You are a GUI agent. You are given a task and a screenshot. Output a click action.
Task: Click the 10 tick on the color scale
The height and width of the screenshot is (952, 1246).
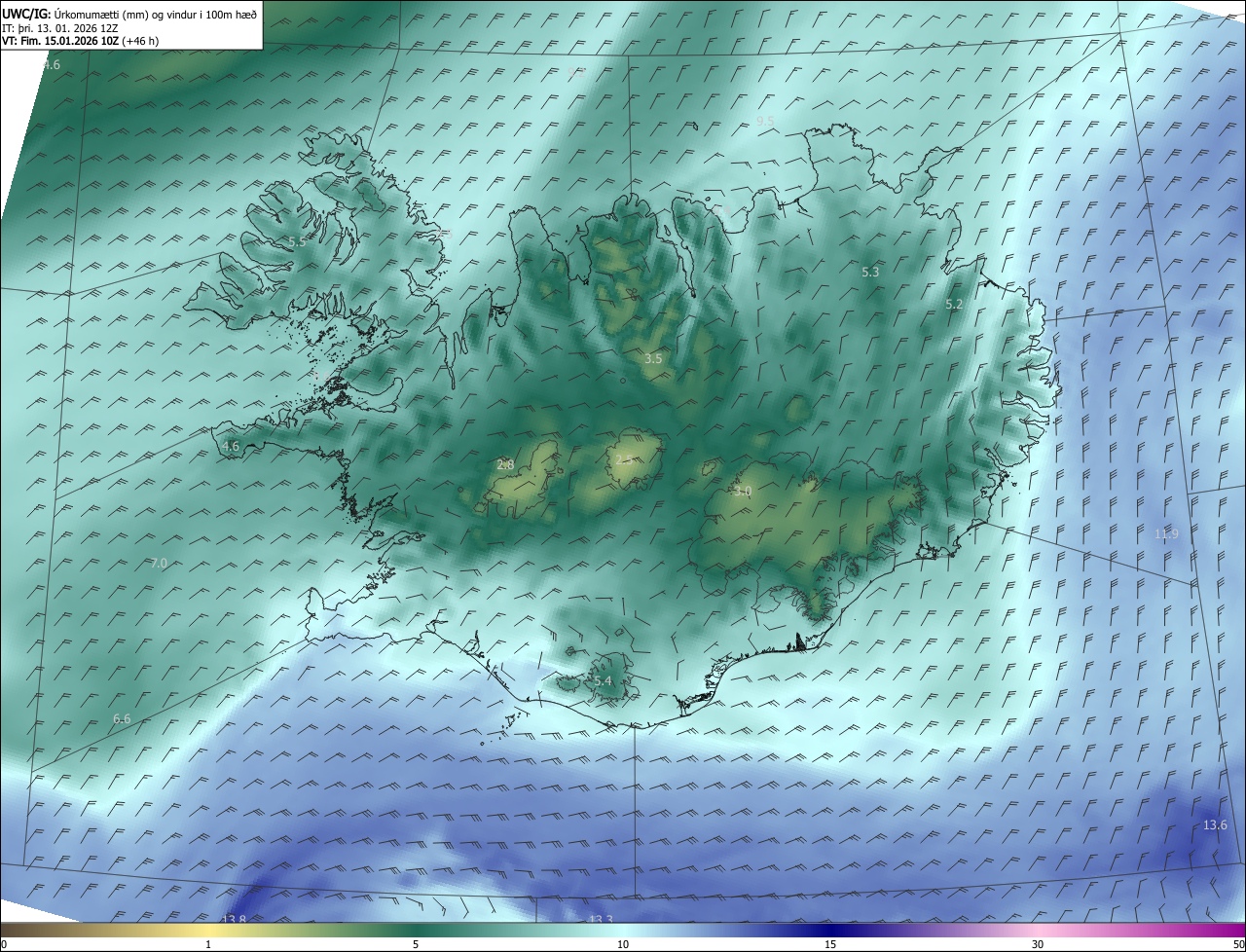point(623,944)
